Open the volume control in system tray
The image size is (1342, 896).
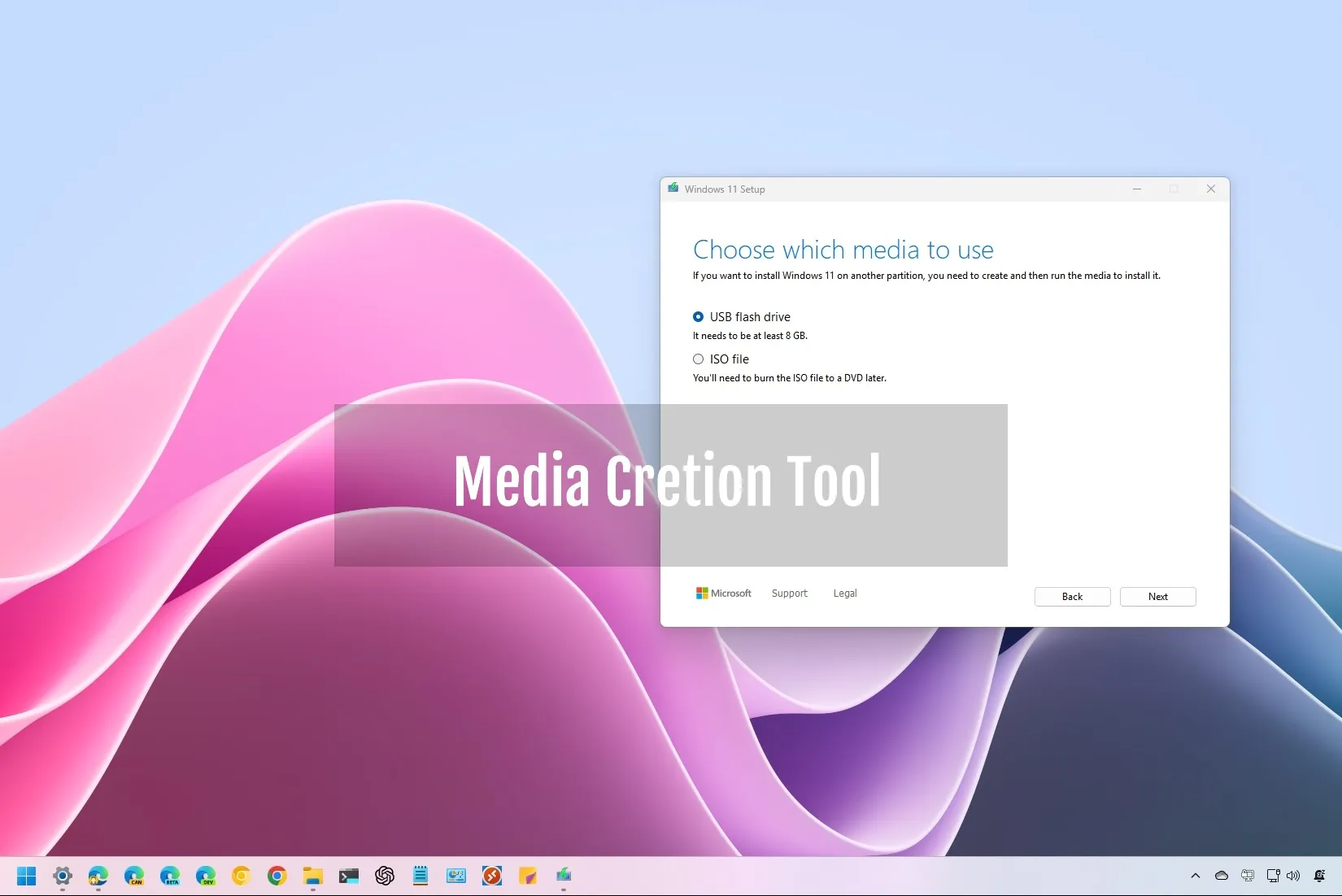click(x=1292, y=876)
